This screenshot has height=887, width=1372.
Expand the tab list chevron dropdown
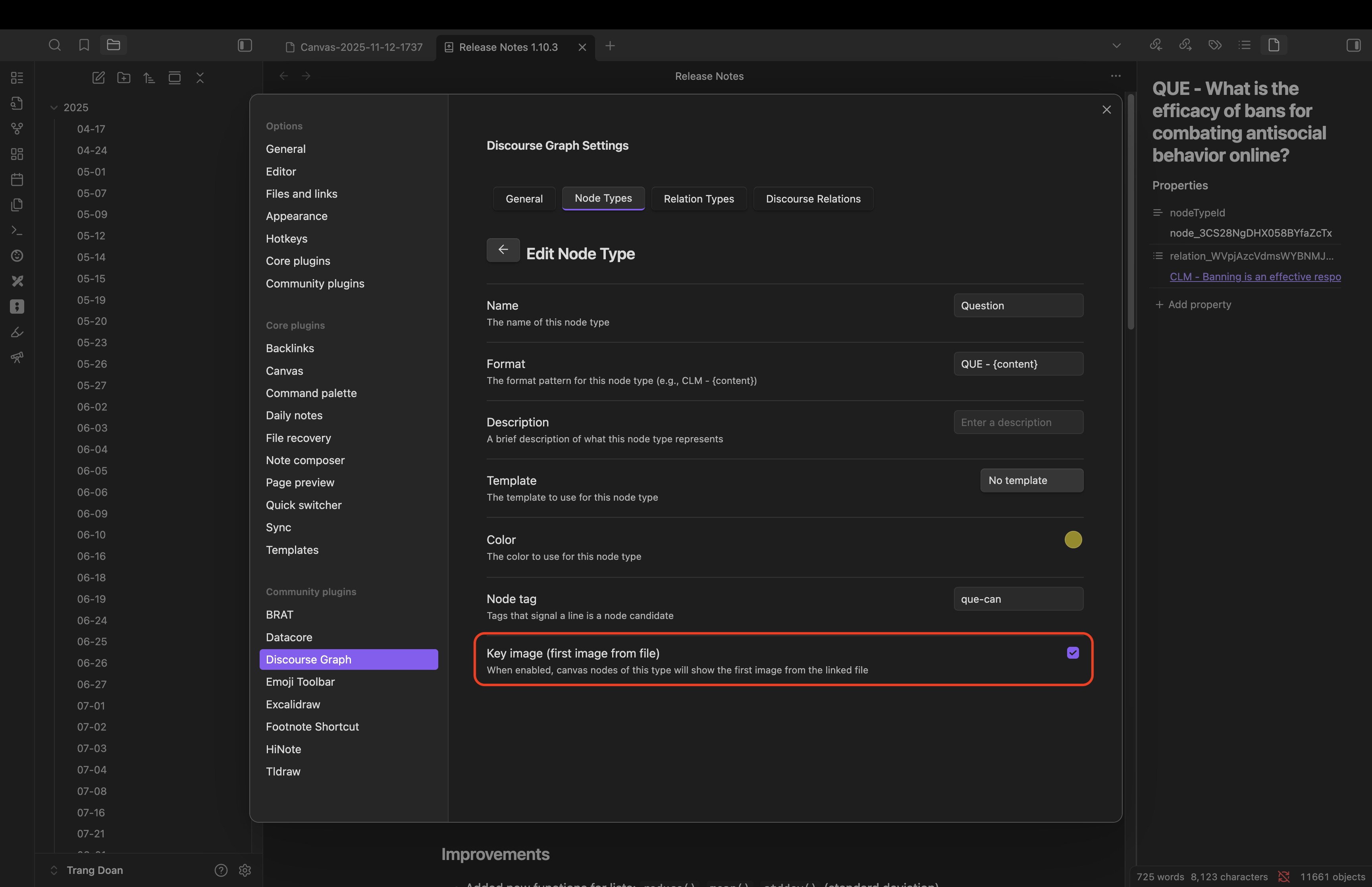(x=1116, y=46)
